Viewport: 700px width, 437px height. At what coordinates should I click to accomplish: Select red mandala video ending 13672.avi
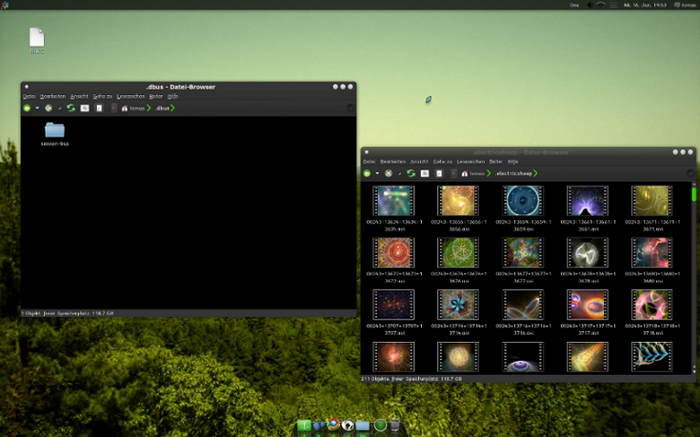[394, 253]
